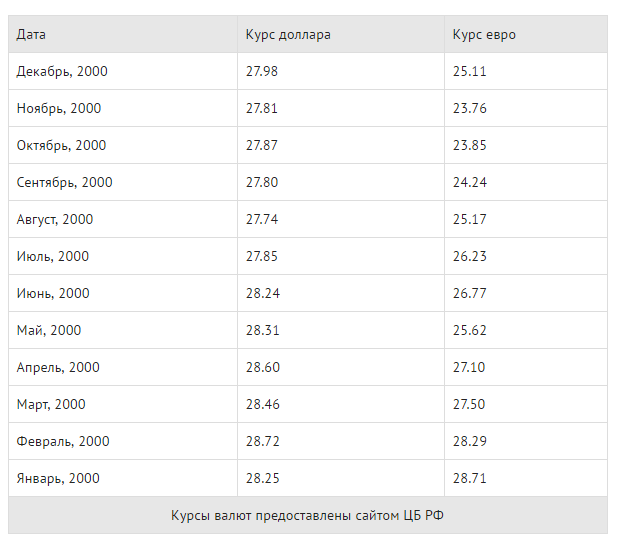Click euro rate 25.17 for August

pyautogui.click(x=469, y=220)
